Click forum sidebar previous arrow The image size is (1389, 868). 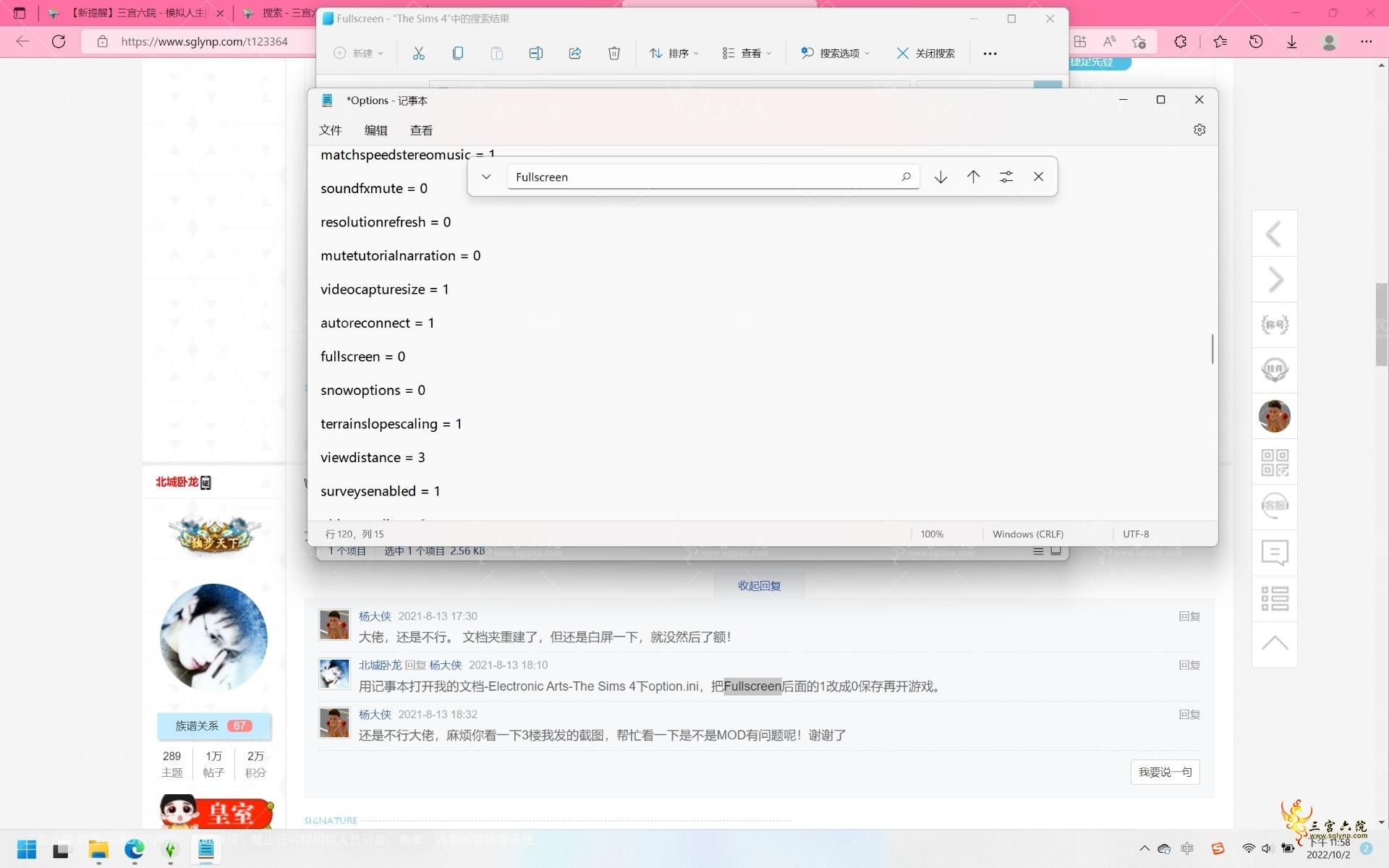1275,234
